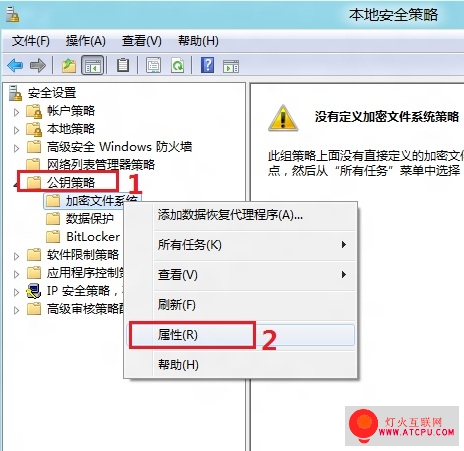Click the blue Back arrow toolbar icon
464x451 pixels.
[15, 65]
